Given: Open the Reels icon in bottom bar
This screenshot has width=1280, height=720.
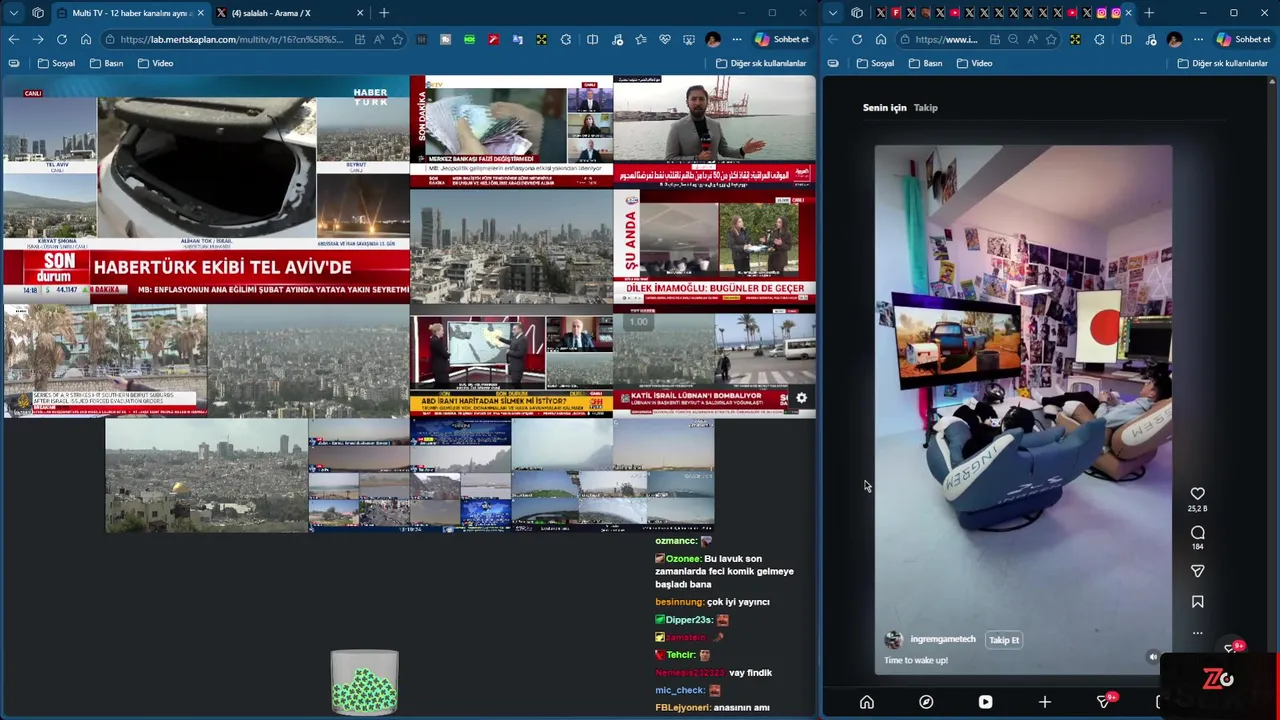Looking at the screenshot, I should 985,702.
